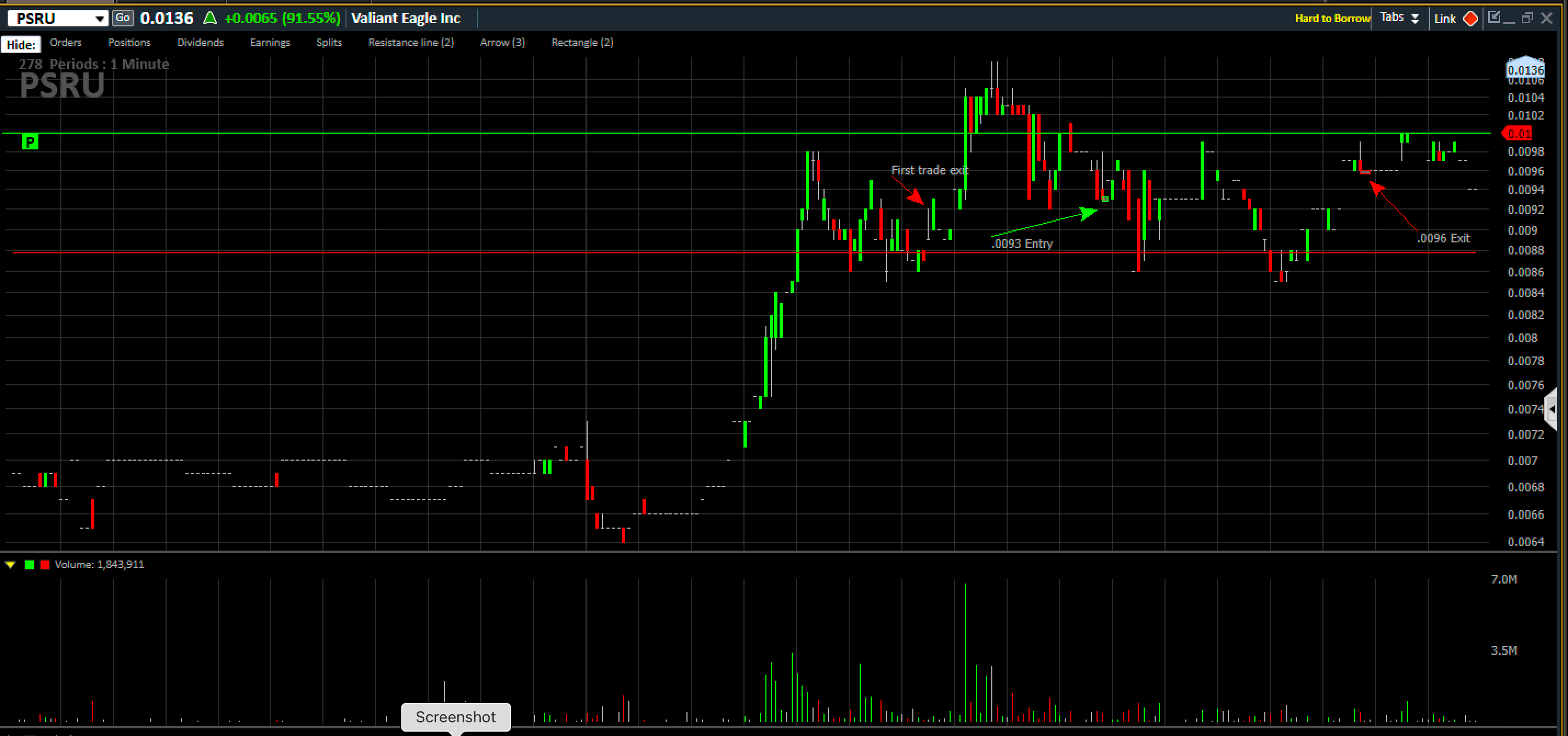
Task: Click the green P marker on chart
Action: click(30, 142)
